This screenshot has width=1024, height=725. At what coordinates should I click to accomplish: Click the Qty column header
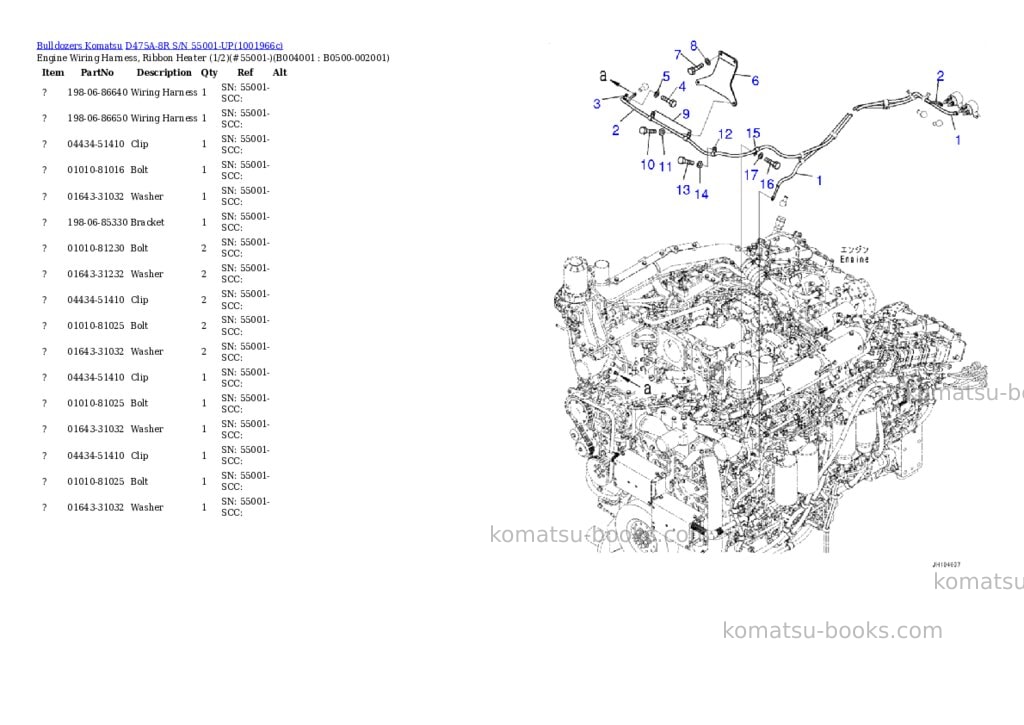209,72
